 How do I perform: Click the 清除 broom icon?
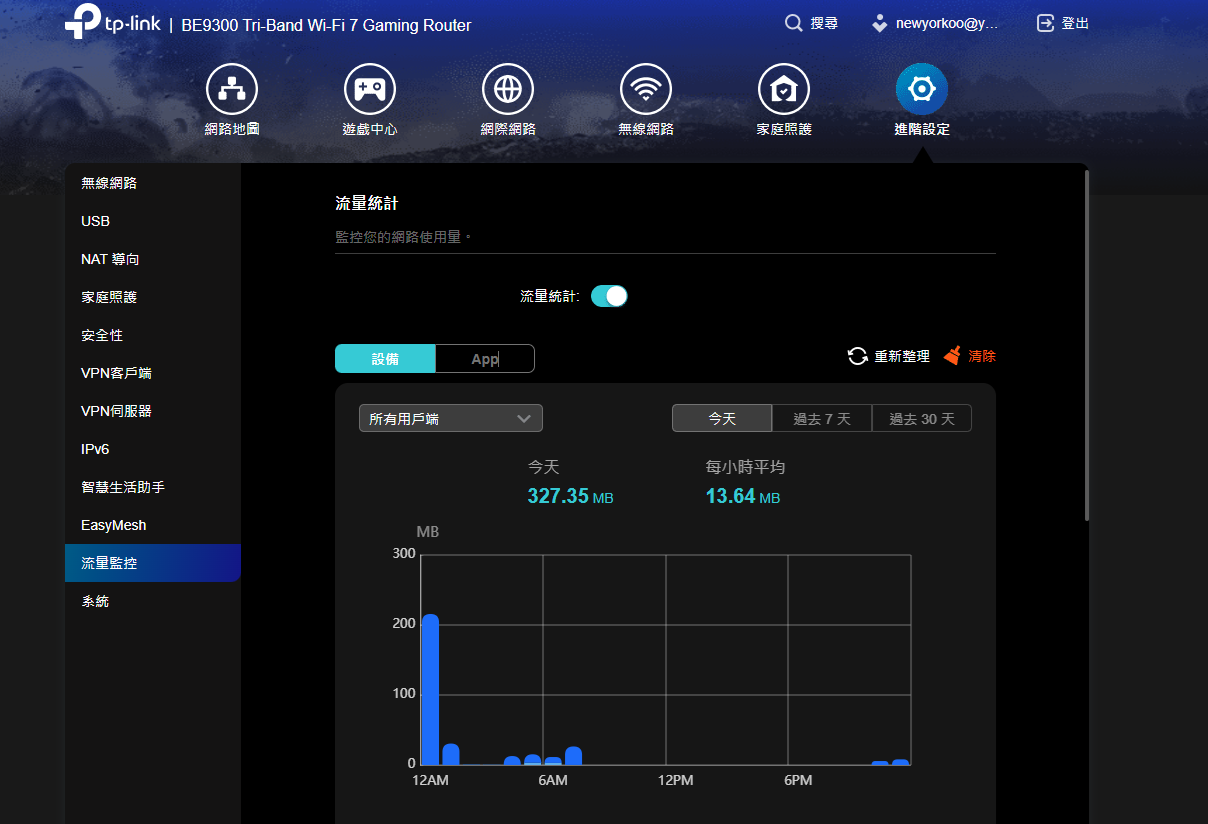coord(953,356)
